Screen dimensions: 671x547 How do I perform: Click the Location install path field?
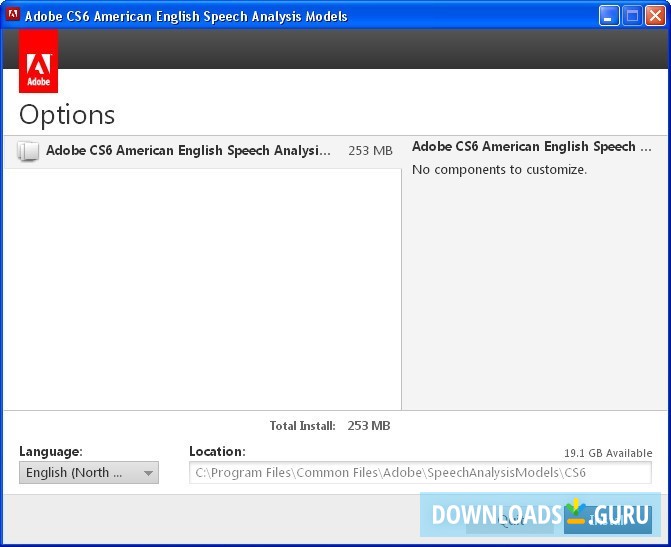(x=420, y=473)
